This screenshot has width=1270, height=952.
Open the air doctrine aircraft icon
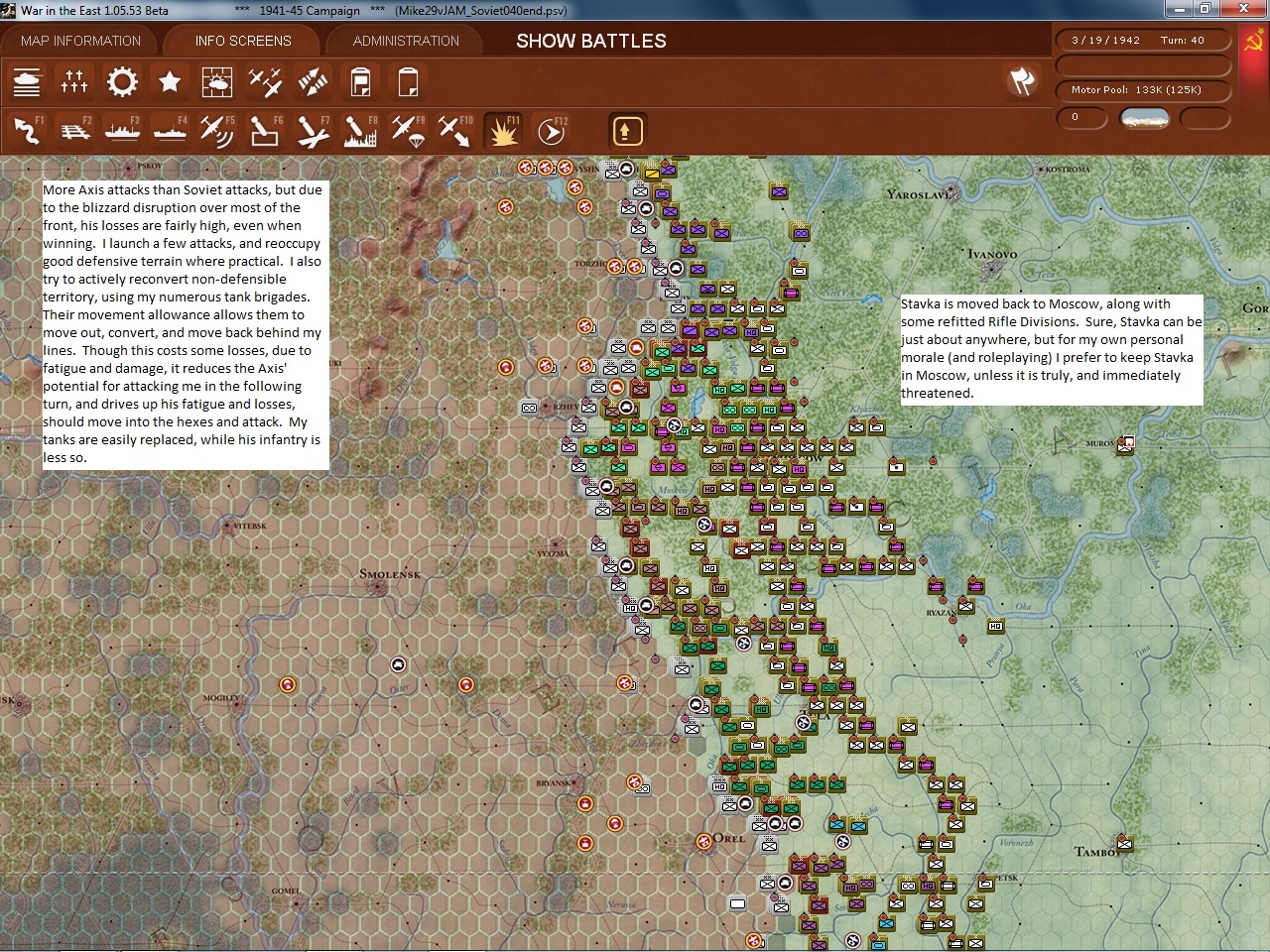(265, 81)
